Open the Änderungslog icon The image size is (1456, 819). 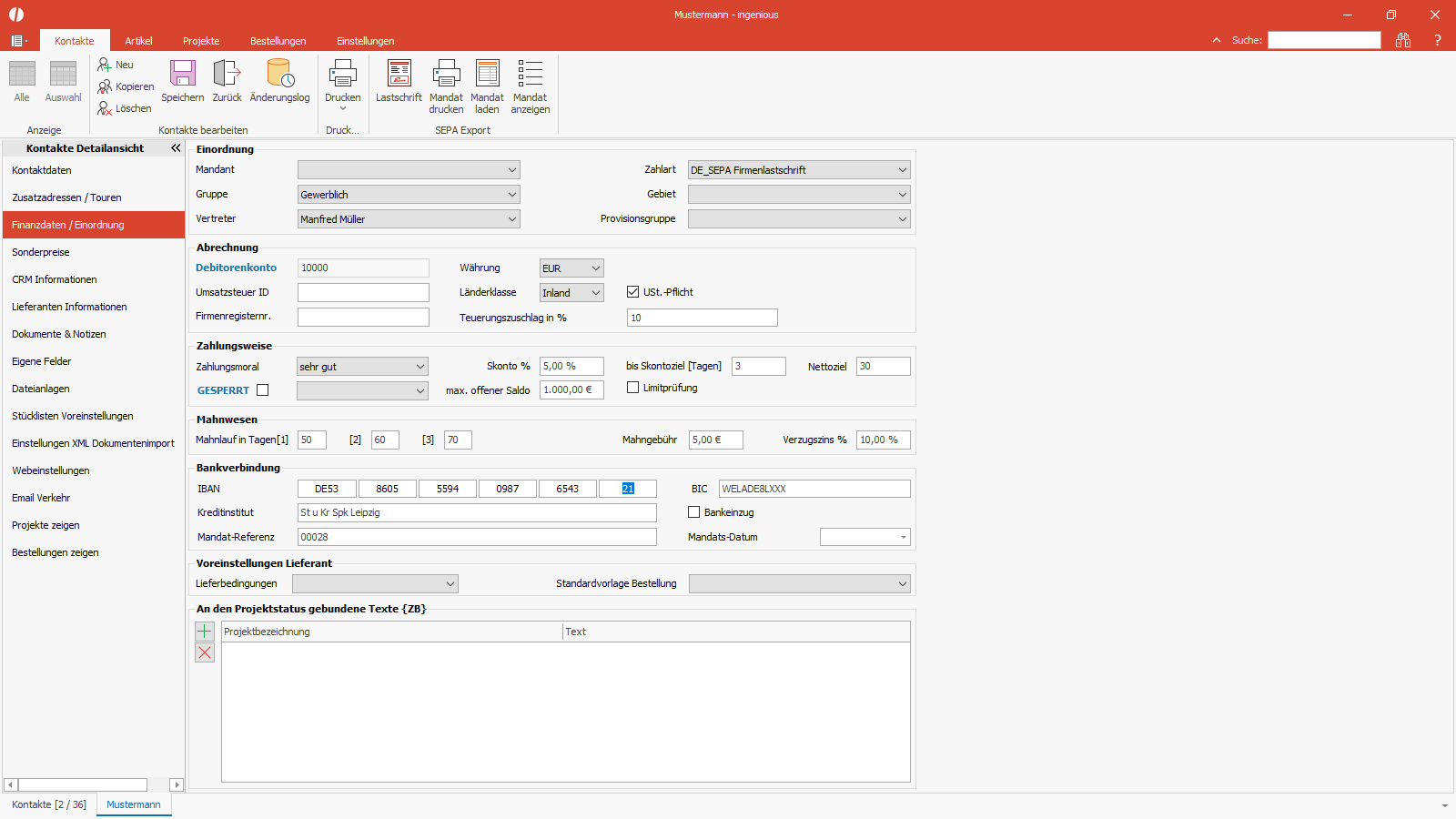tap(279, 75)
